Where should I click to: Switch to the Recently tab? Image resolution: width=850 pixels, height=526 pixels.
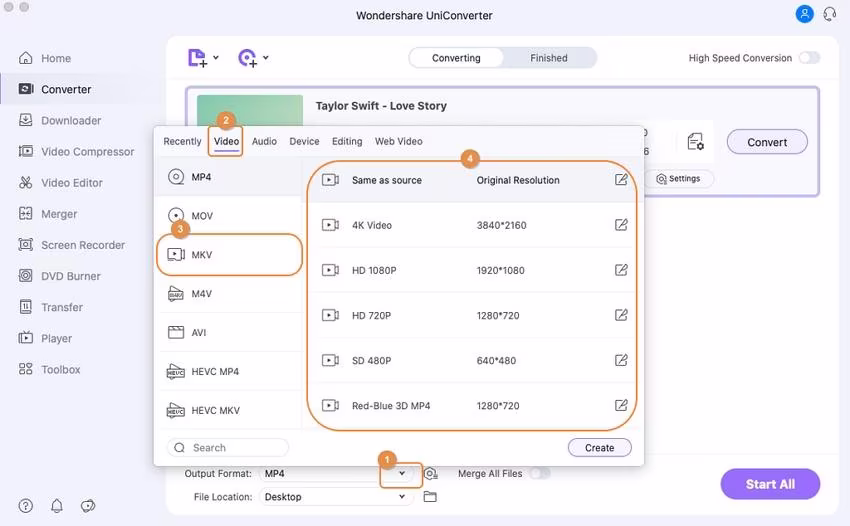[x=182, y=141]
